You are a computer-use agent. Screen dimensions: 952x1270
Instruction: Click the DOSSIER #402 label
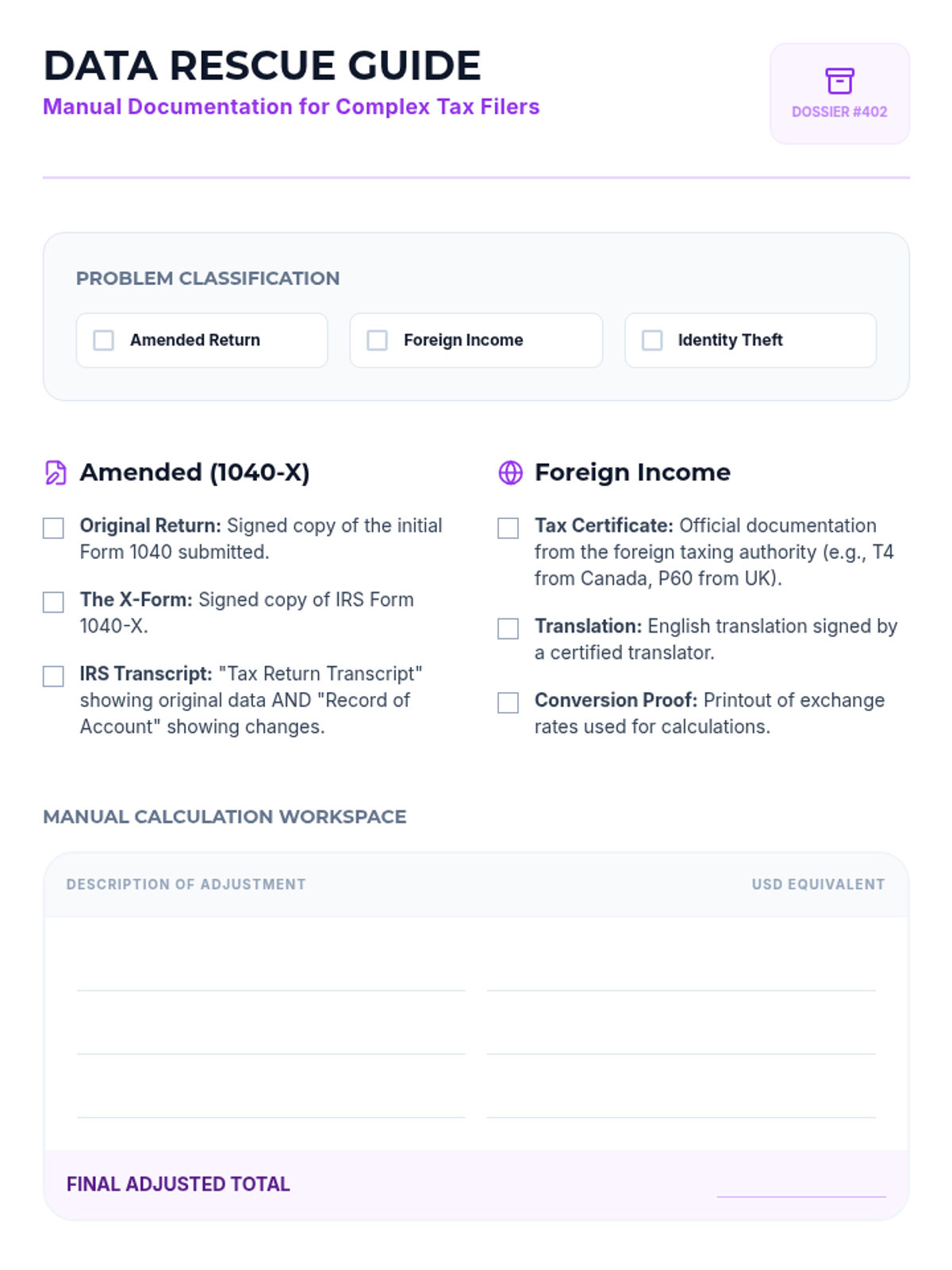point(839,112)
